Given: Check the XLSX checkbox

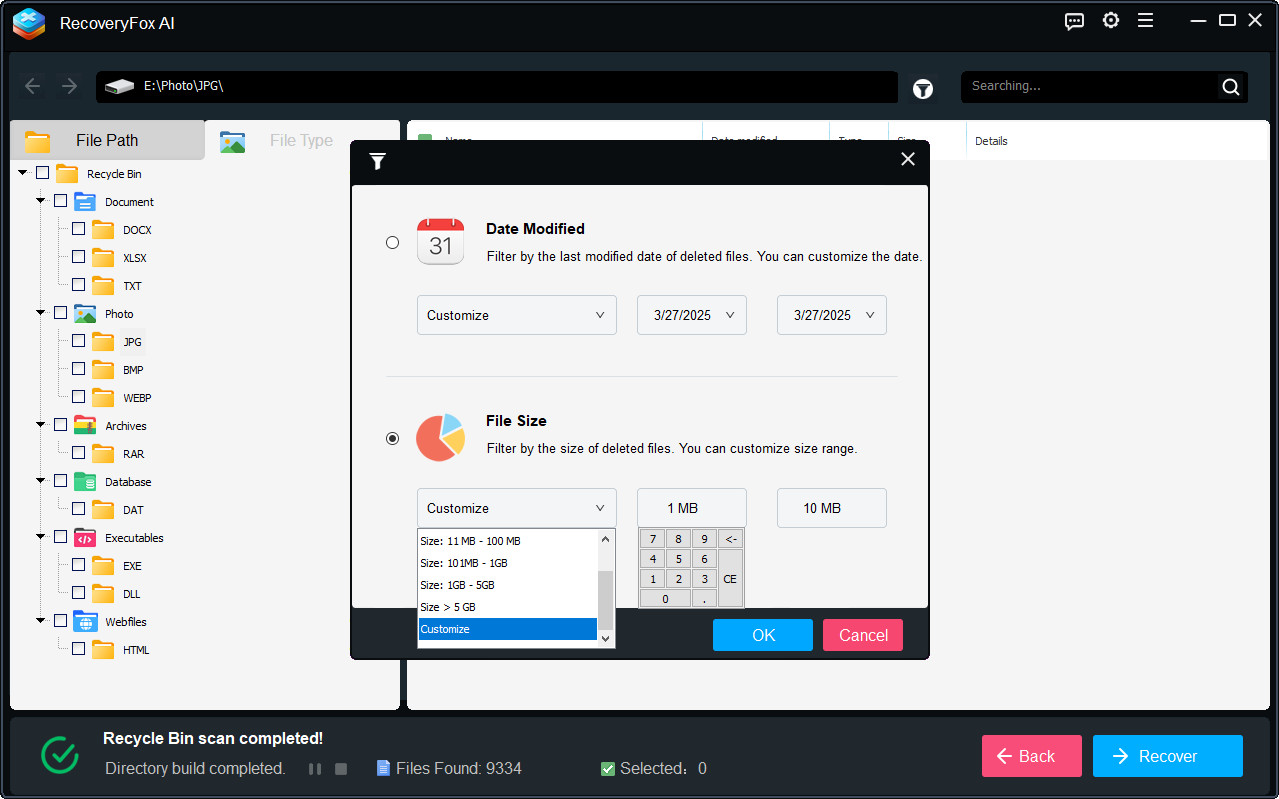Looking at the screenshot, I should 79,257.
